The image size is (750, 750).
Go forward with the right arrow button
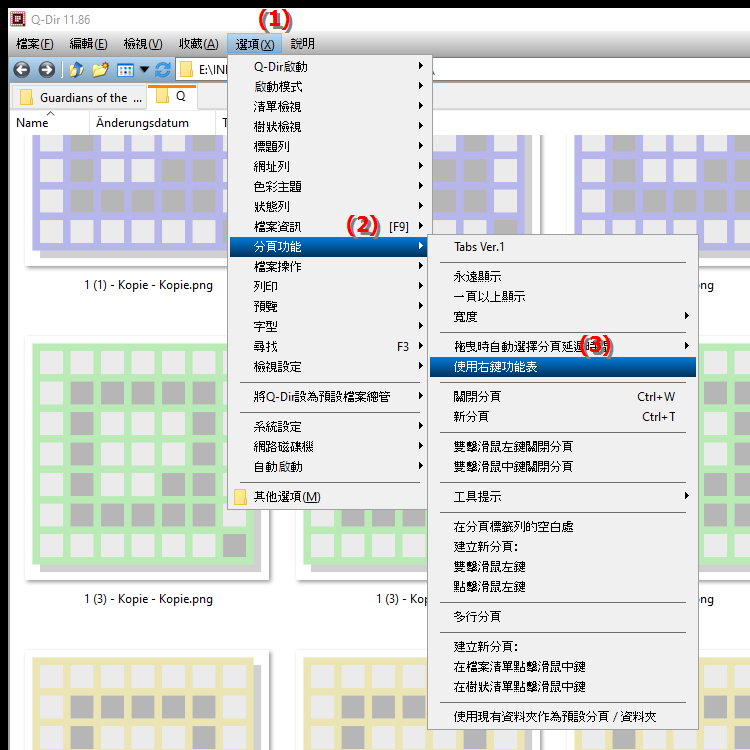[46, 70]
